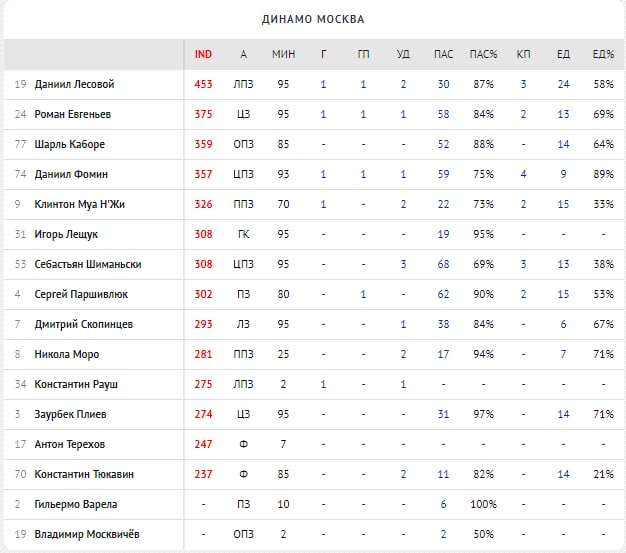Open player Константин Тюкавин
Image resolution: width=626 pixels, height=553 pixels.
(84, 474)
